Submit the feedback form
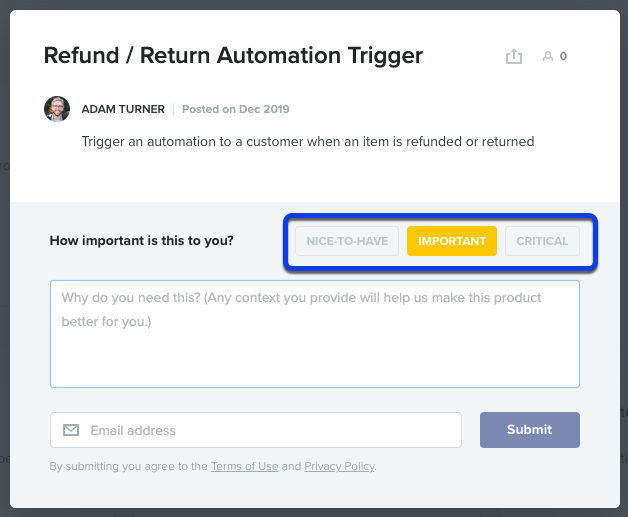The width and height of the screenshot is (628, 517). tap(529, 430)
